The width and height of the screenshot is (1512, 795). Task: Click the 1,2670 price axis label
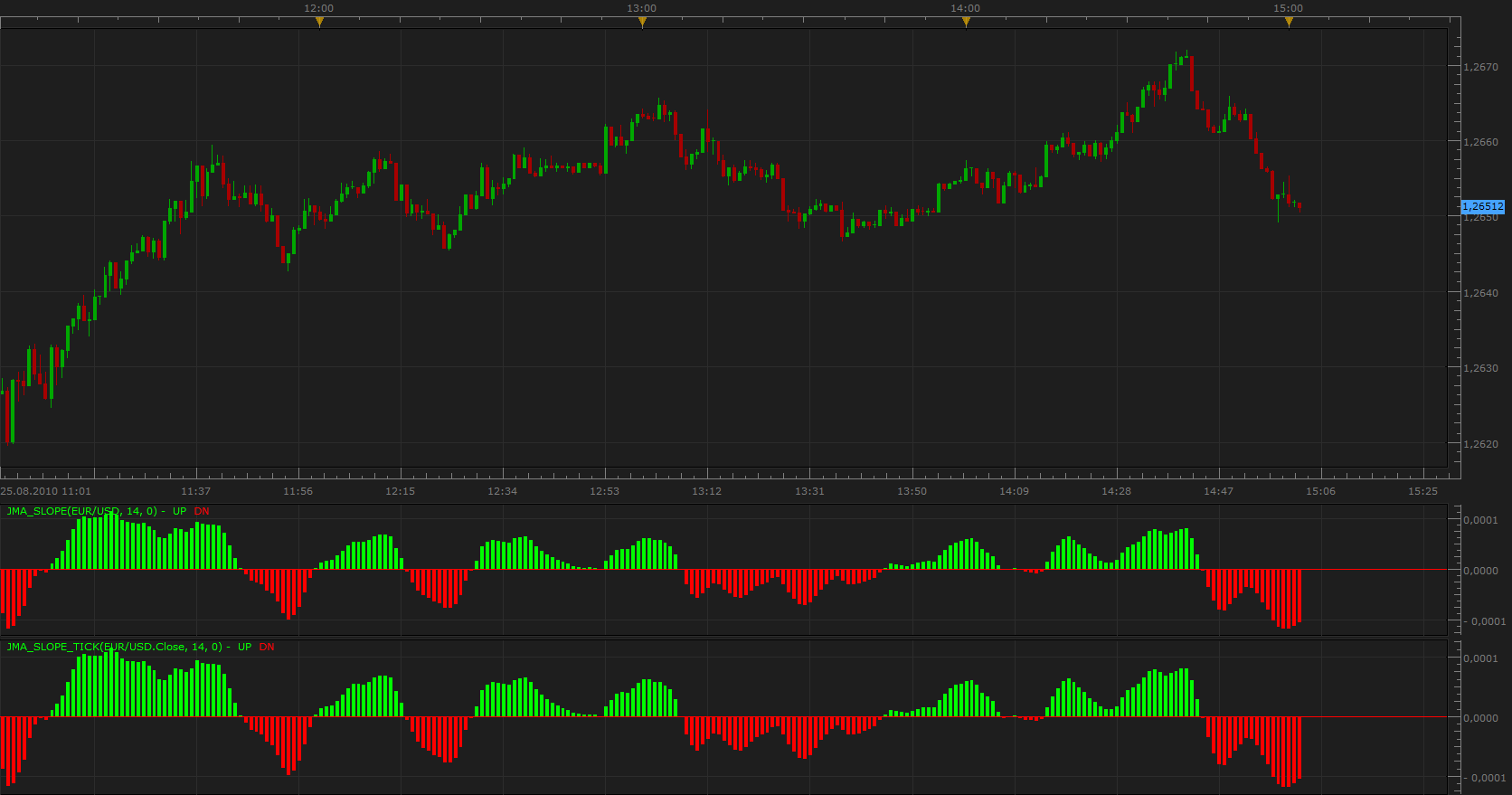point(1480,67)
